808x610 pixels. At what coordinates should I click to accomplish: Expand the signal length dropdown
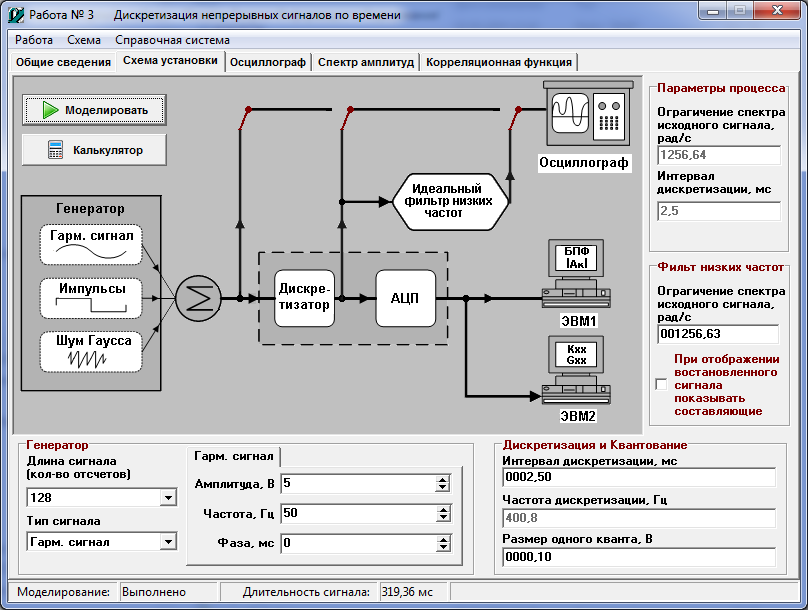click(x=166, y=498)
